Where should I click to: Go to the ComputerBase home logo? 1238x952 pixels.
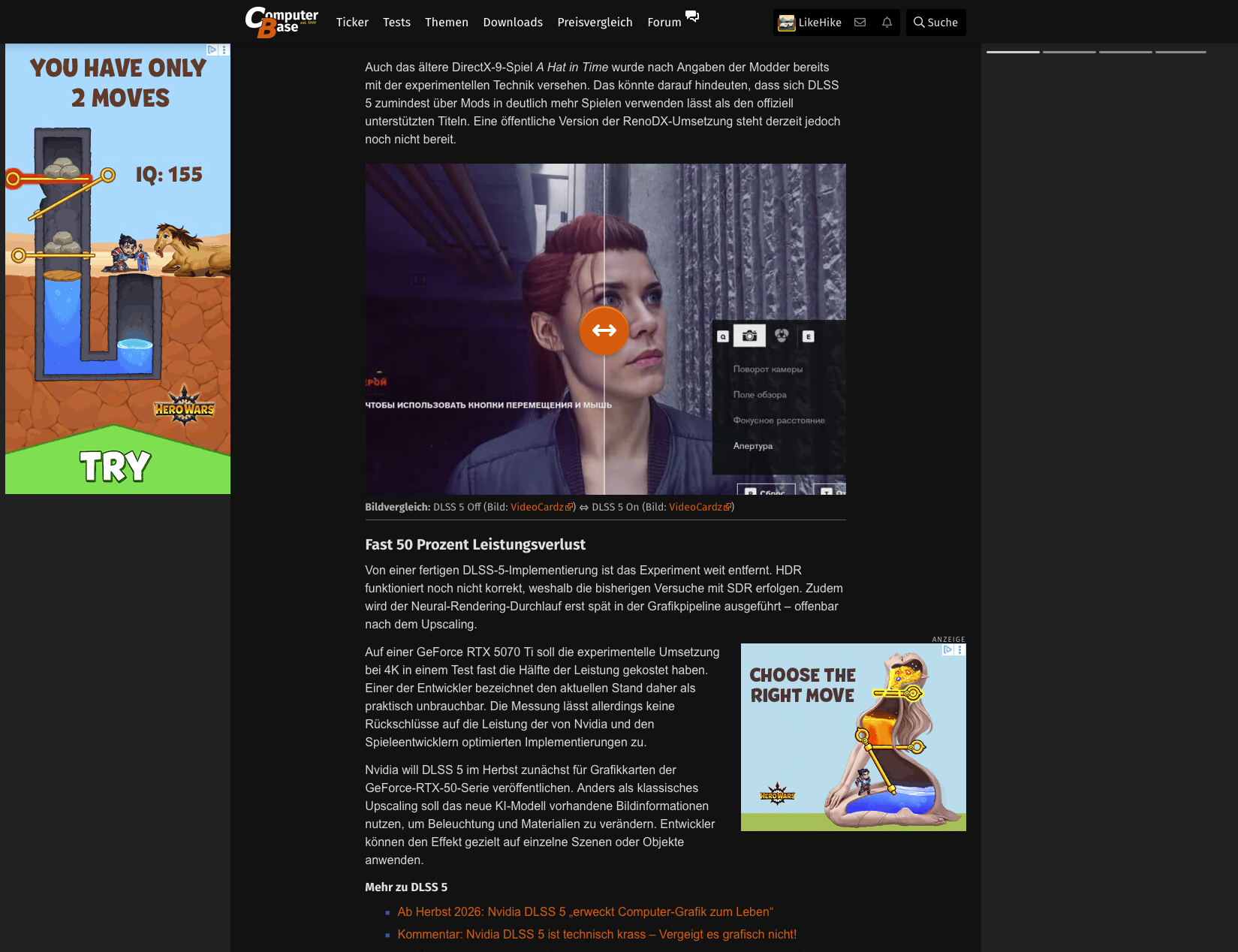(x=282, y=22)
